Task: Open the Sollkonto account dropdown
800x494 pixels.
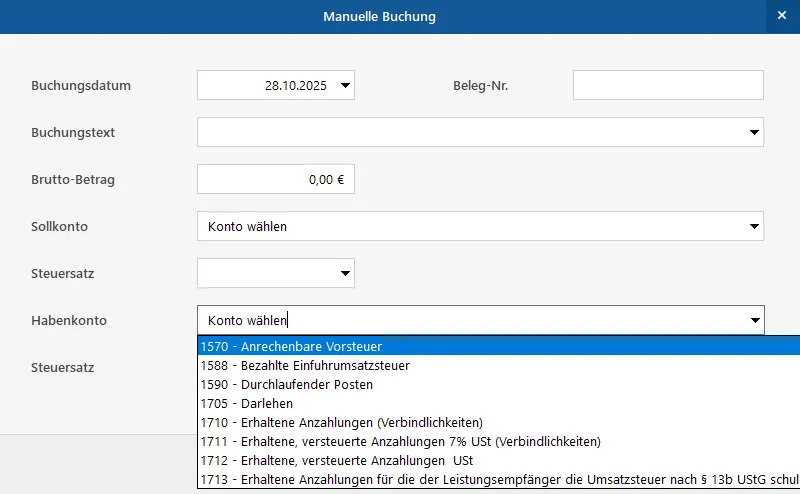Action: [x=753, y=226]
